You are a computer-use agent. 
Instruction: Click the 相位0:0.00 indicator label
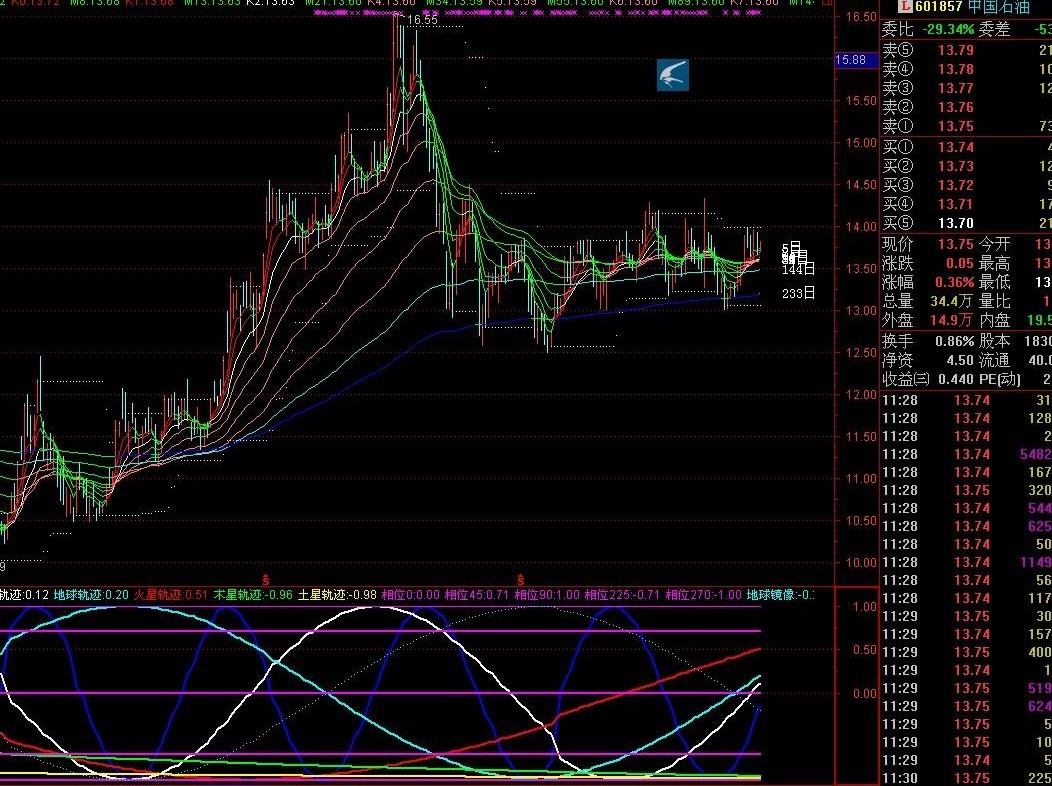(411, 595)
